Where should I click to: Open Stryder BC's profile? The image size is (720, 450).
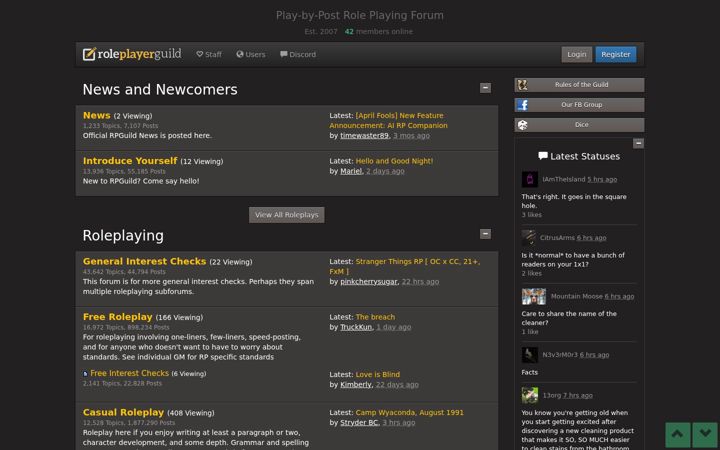(359, 423)
